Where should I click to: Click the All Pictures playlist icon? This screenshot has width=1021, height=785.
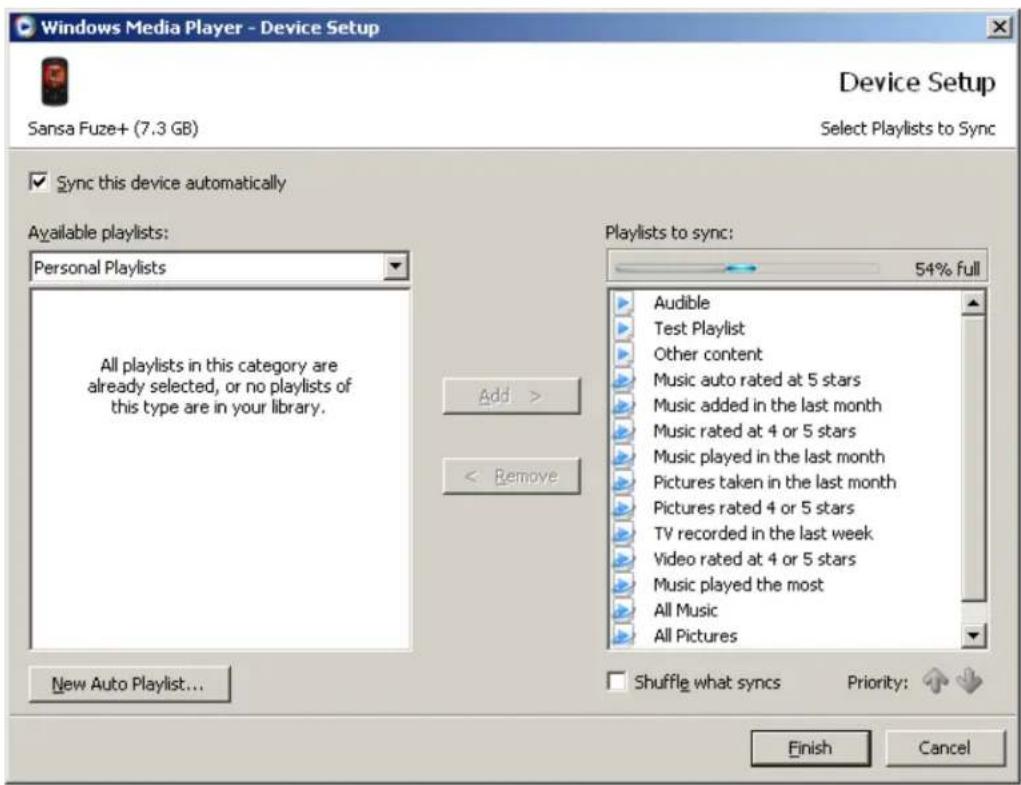pos(623,635)
